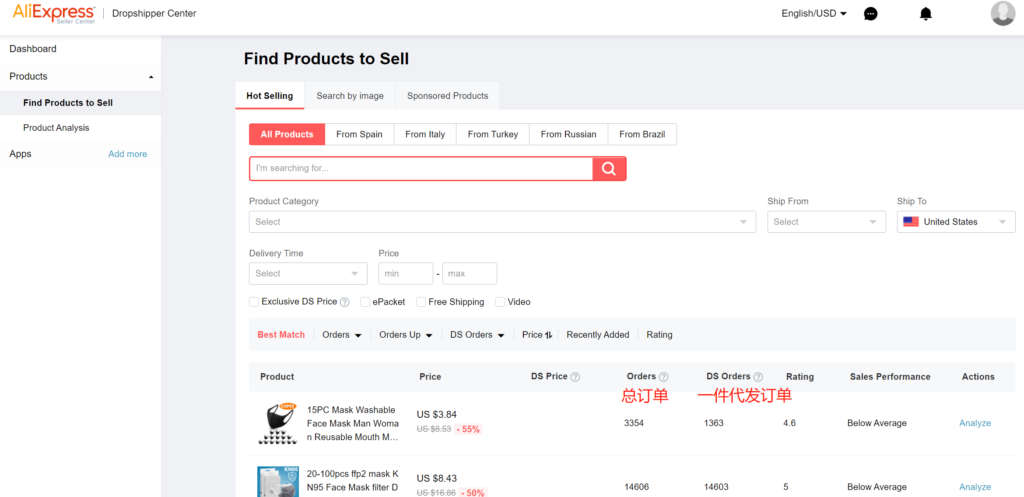1024x497 pixels.
Task: Click the AliExpress Seller Center logo
Action: coord(54,14)
